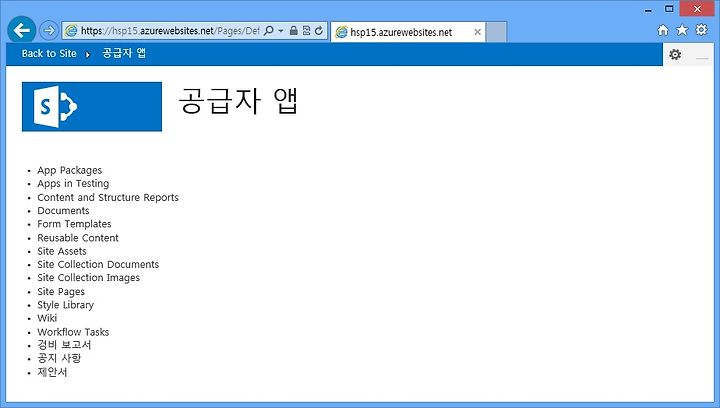
Task: Open Apps in Testing list item
Action: click(73, 184)
